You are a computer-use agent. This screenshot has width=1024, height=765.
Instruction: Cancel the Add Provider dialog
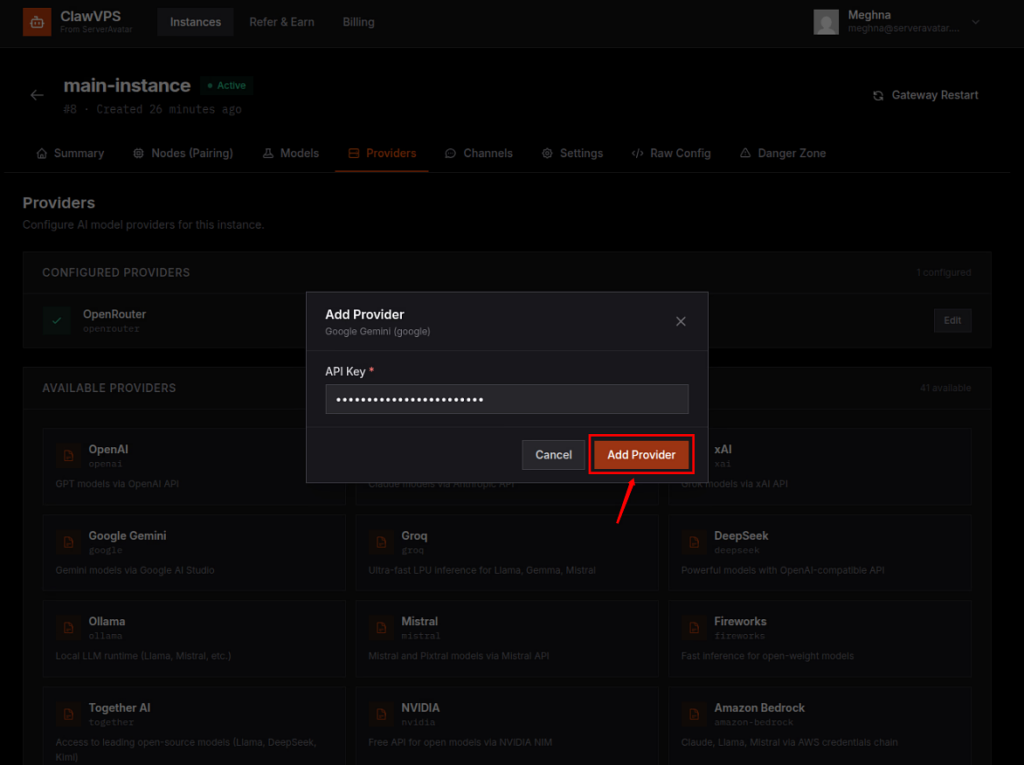click(x=553, y=454)
